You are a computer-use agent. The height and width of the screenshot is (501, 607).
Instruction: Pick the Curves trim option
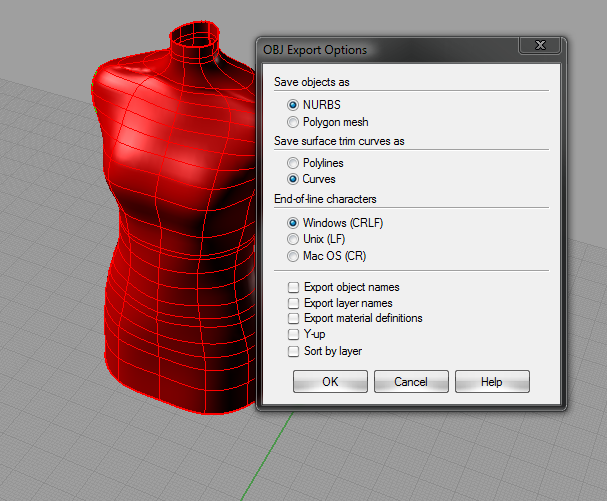(x=293, y=179)
